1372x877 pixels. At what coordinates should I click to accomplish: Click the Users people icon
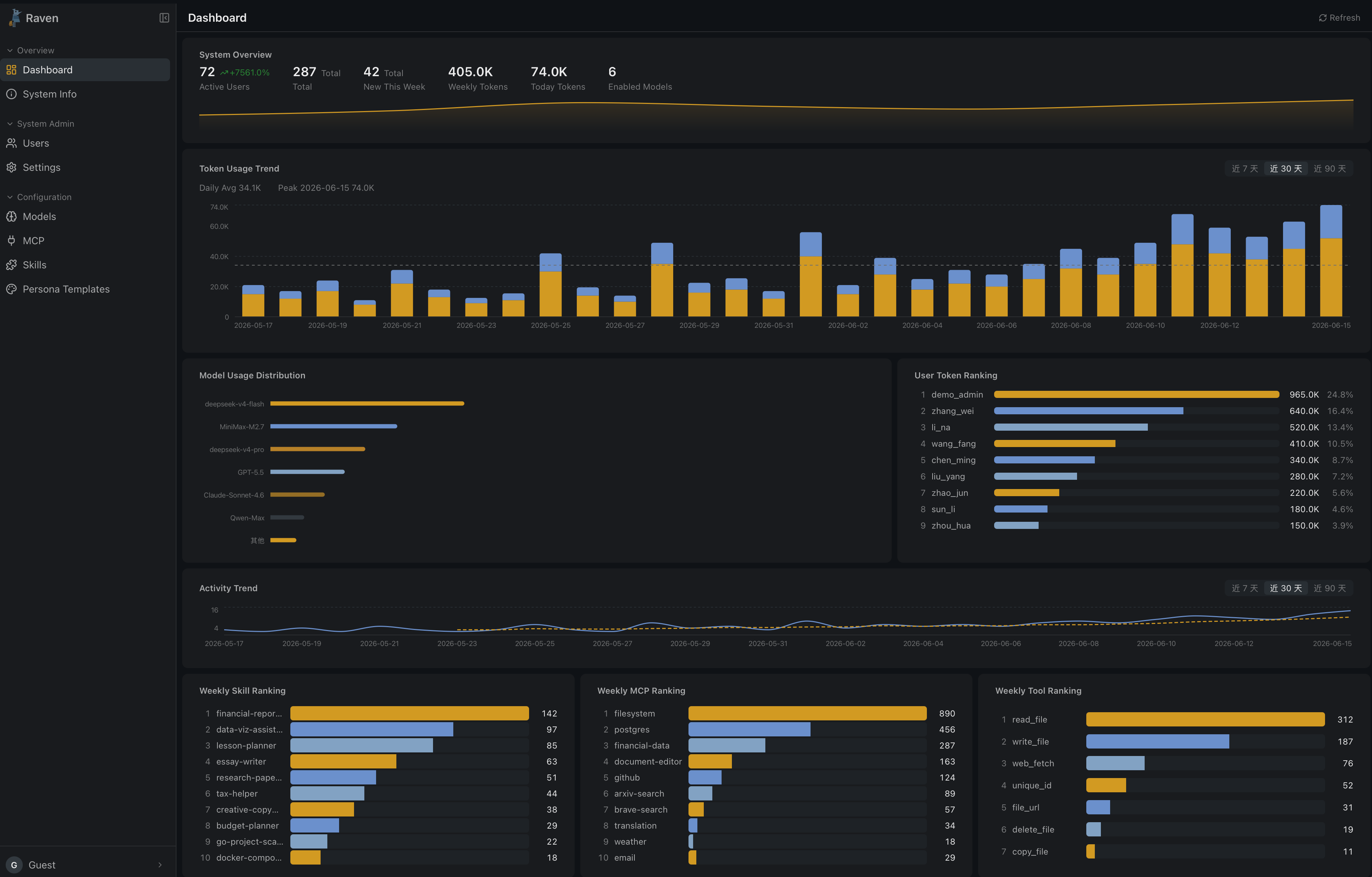[x=11, y=143]
